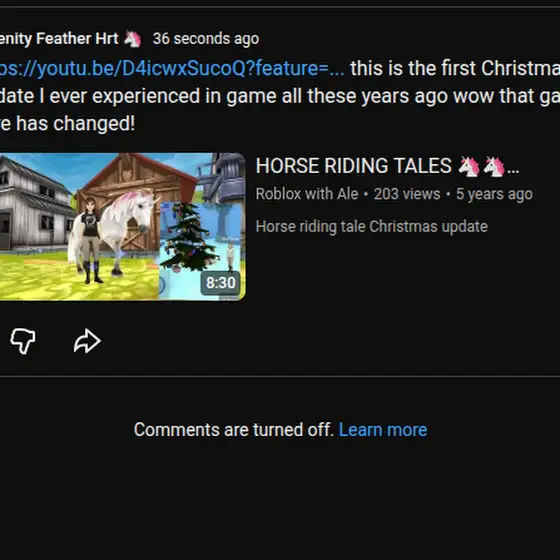Open the youtu.be/D4icwxSucoQ link
The width and height of the screenshot is (560, 560).
coord(172,68)
